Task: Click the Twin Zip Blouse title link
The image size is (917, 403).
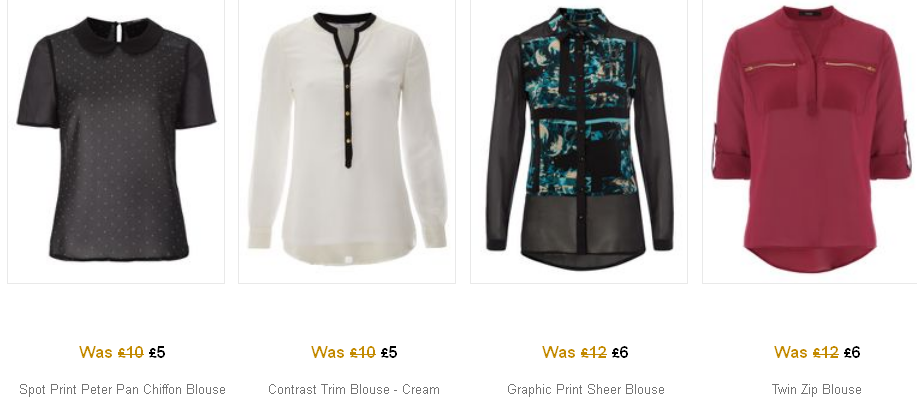Action: click(x=817, y=390)
